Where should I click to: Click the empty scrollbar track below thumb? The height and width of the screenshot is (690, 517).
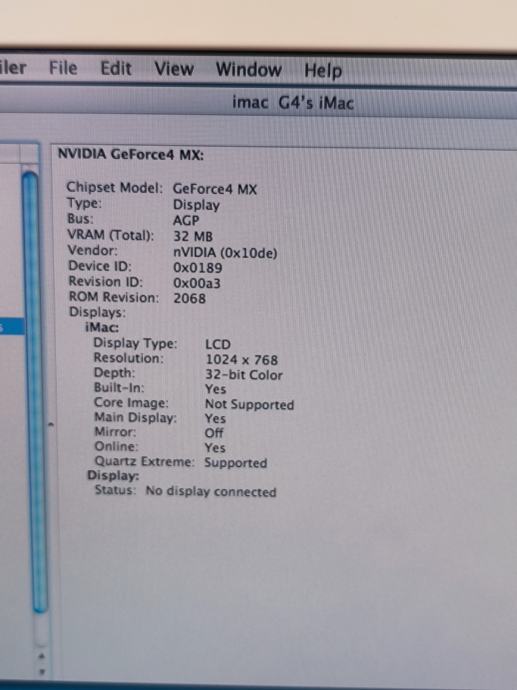pyautogui.click(x=41, y=630)
